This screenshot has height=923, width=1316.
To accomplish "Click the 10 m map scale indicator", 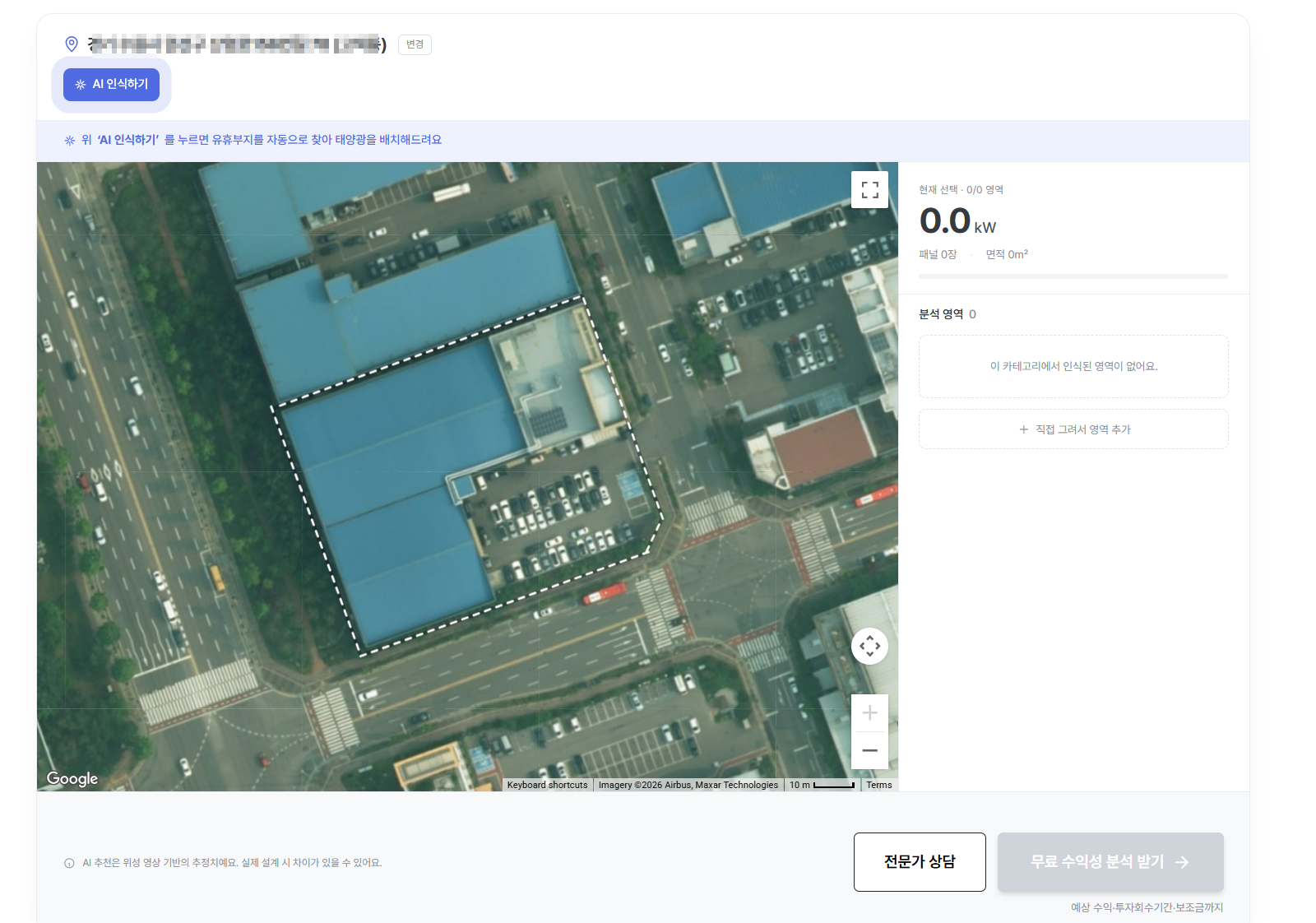I will click(x=822, y=785).
